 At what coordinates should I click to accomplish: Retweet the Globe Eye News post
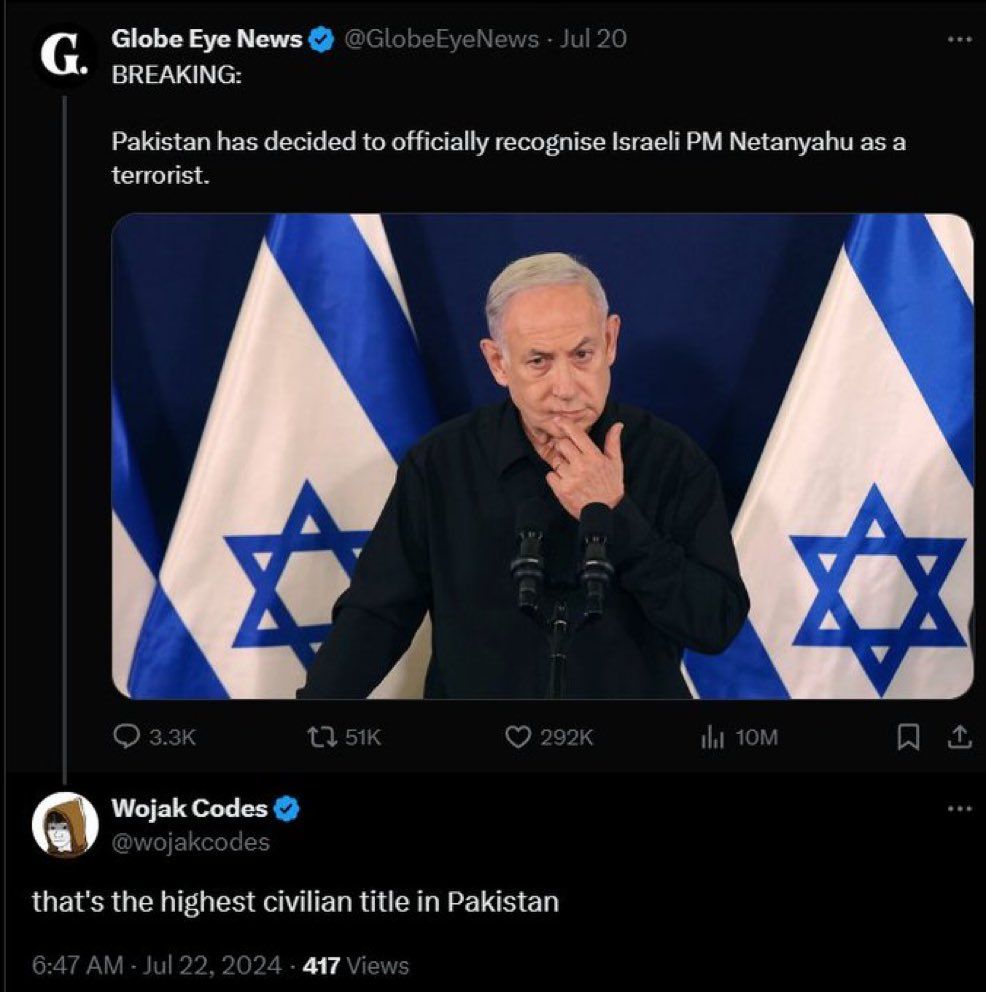pos(322,738)
